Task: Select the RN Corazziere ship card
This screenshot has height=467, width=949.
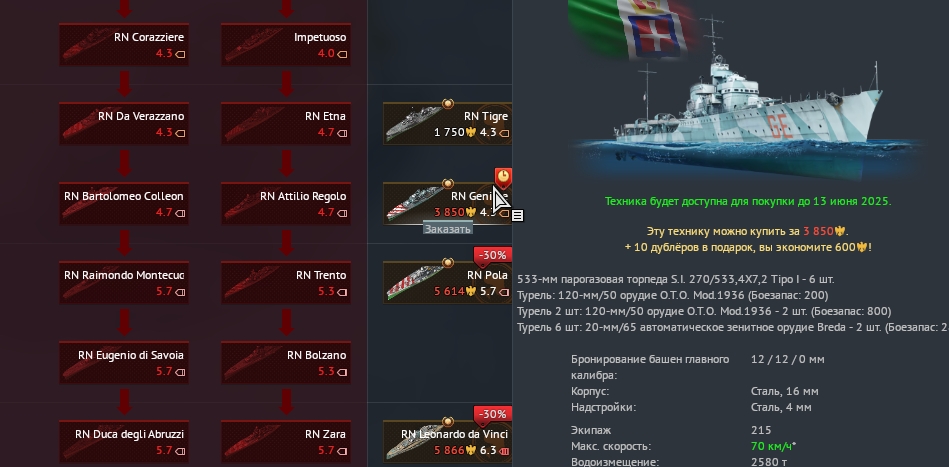Action: [124, 44]
